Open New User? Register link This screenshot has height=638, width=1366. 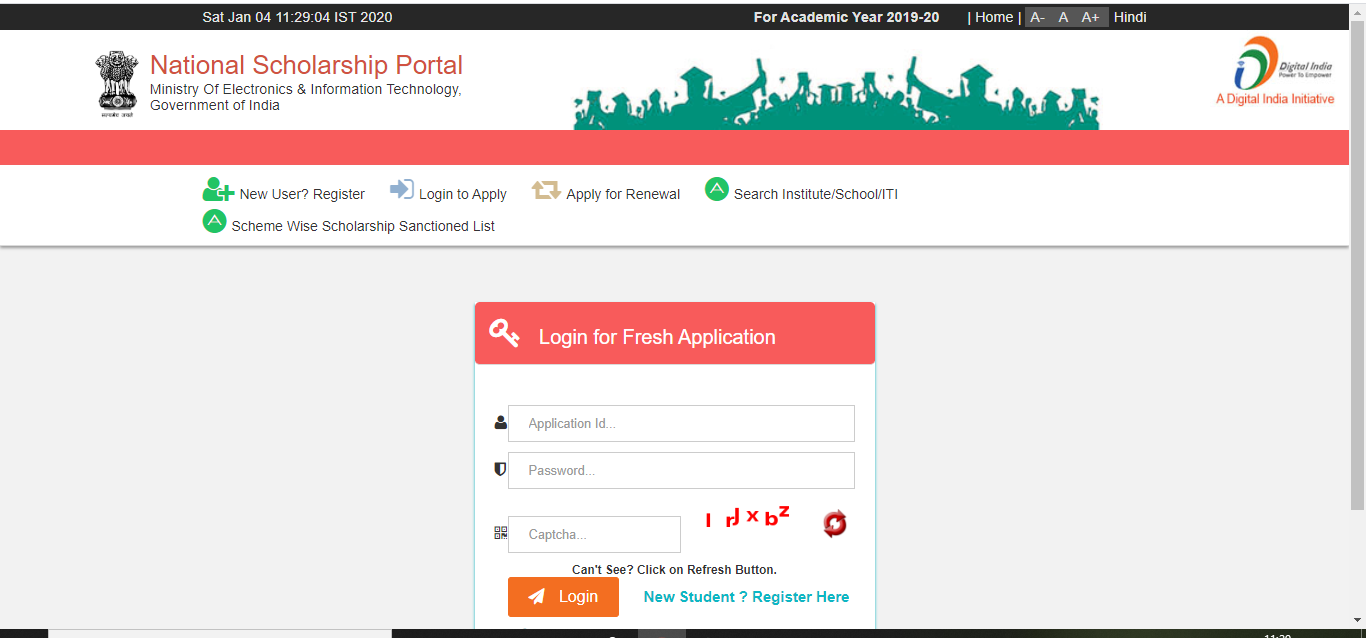pyautogui.click(x=302, y=194)
